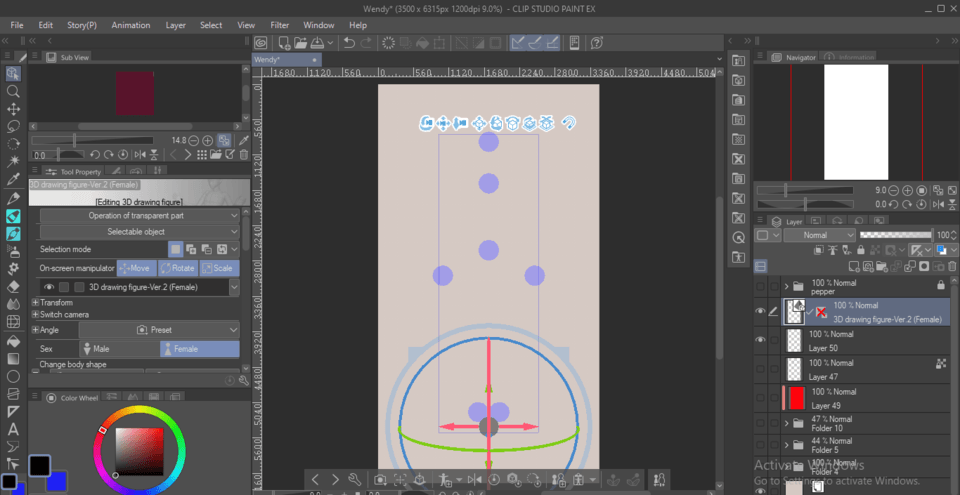The height and width of the screenshot is (495, 960).
Task: Select the Eyedropper tool in toolbox
Action: [13, 180]
